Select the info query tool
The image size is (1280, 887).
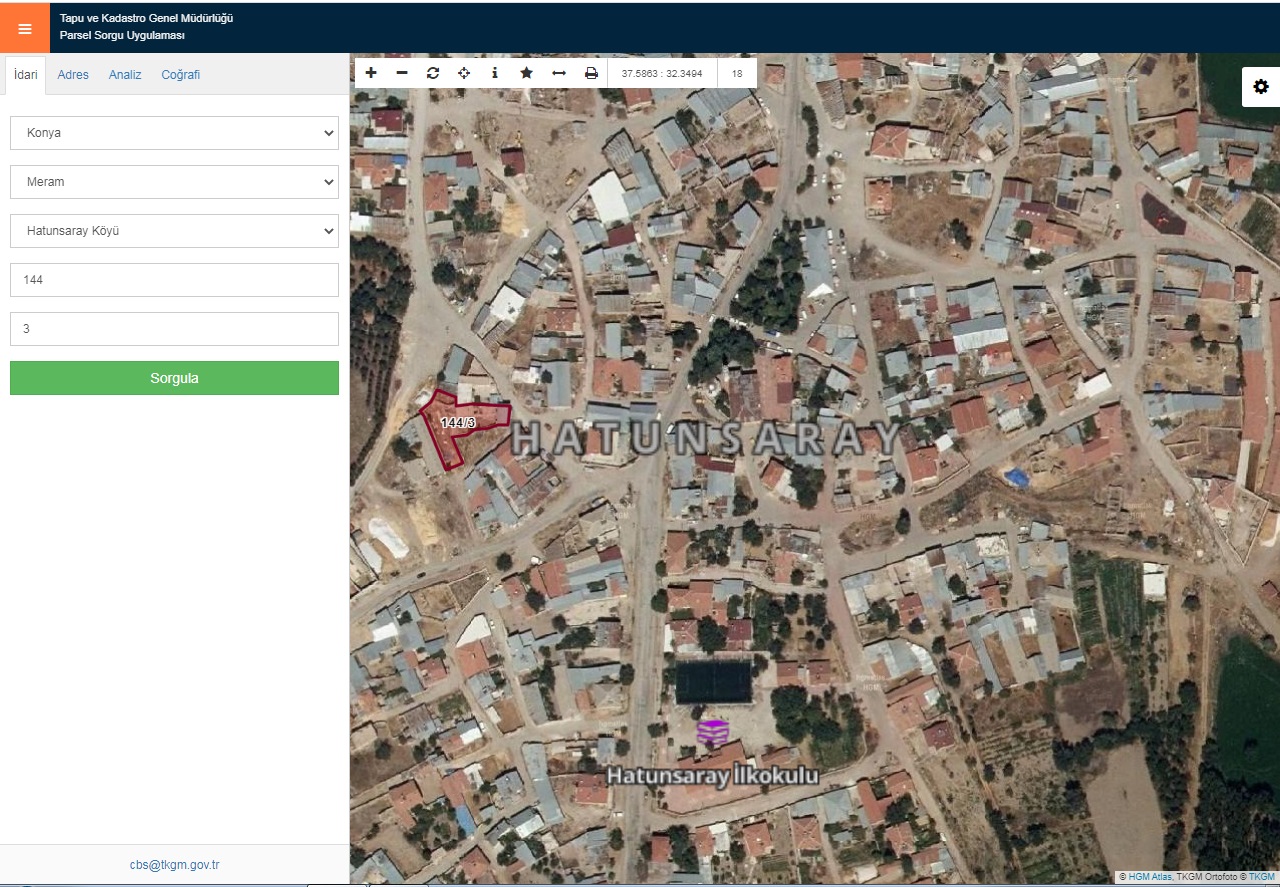point(495,73)
